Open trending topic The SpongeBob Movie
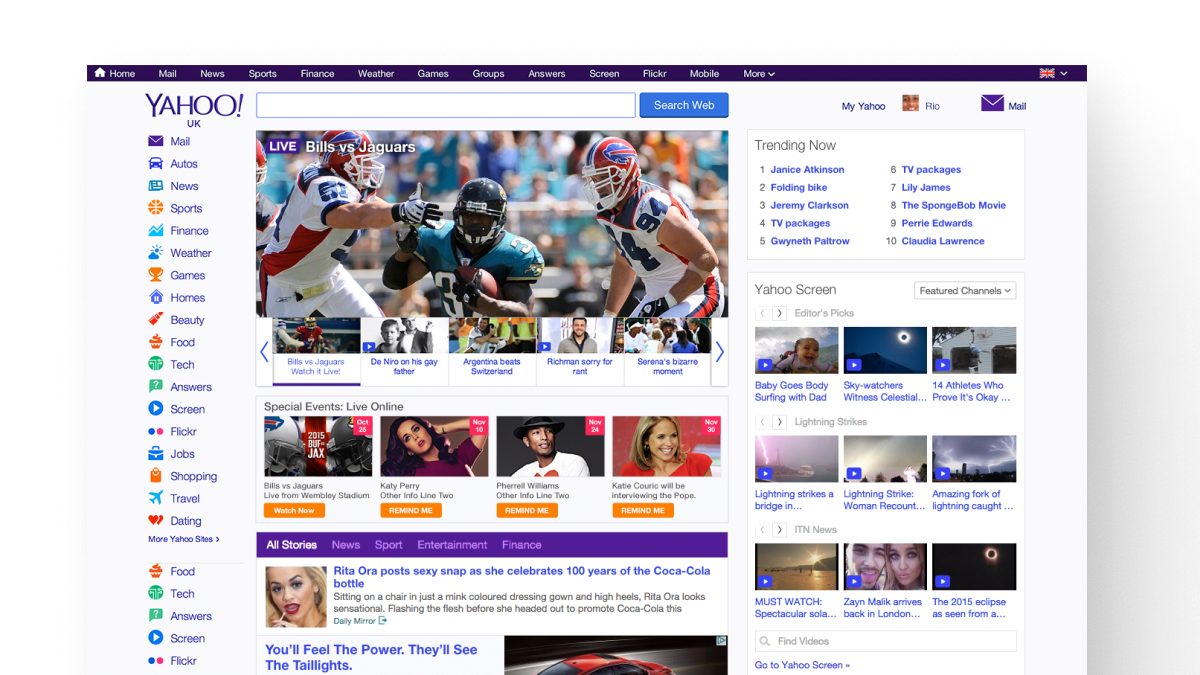This screenshot has width=1200, height=675. (x=954, y=206)
